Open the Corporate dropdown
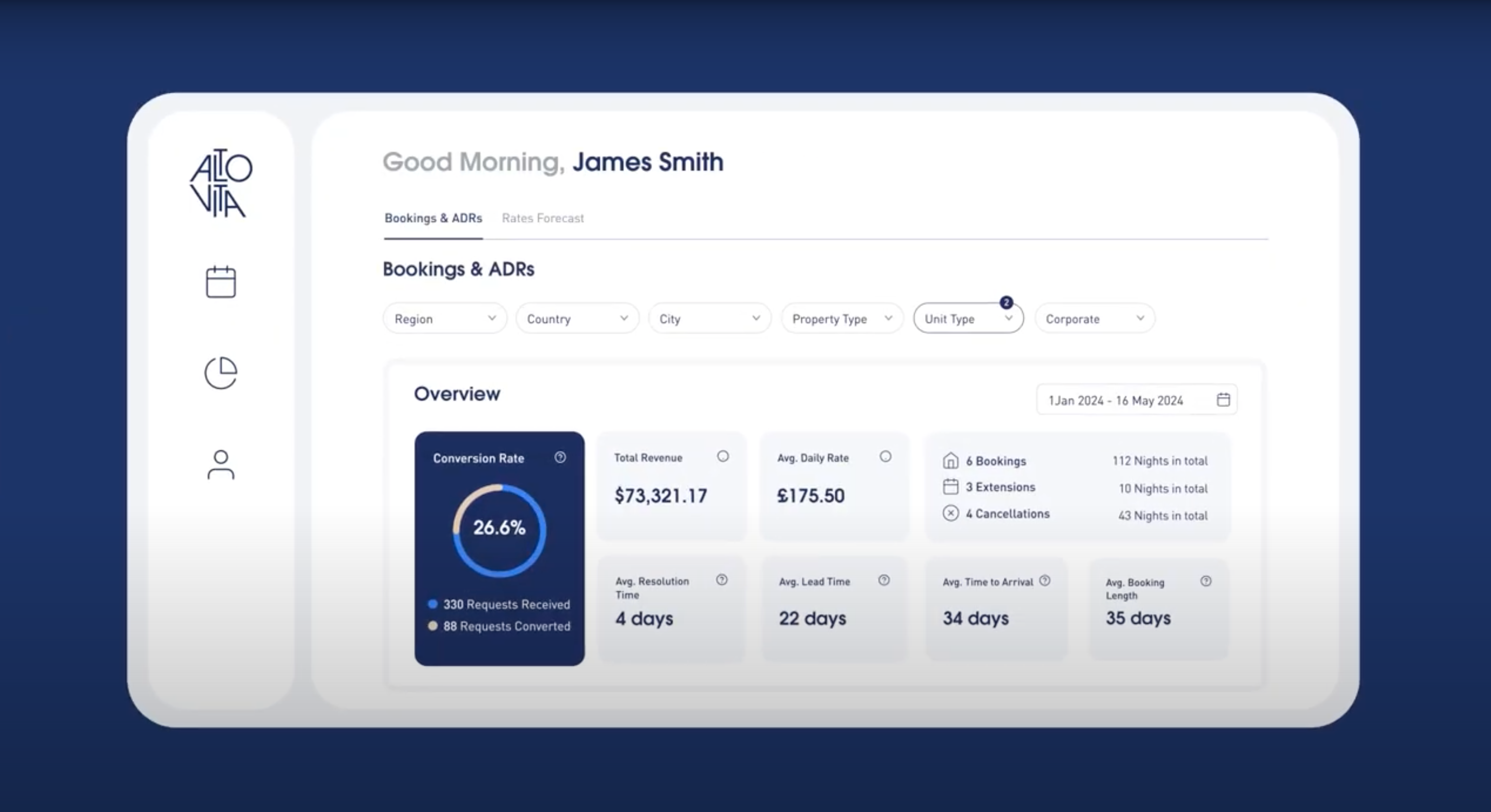Viewport: 1491px width, 812px height. (x=1095, y=318)
